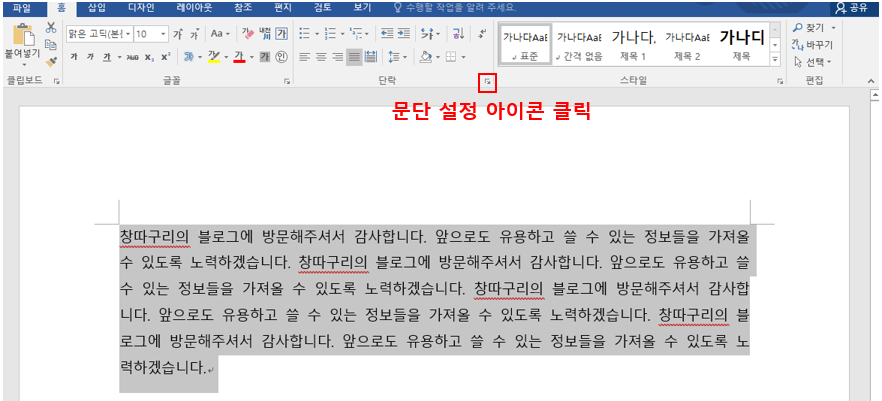Open the shading color dropdown arrow
882x401 pixels.
438,57
